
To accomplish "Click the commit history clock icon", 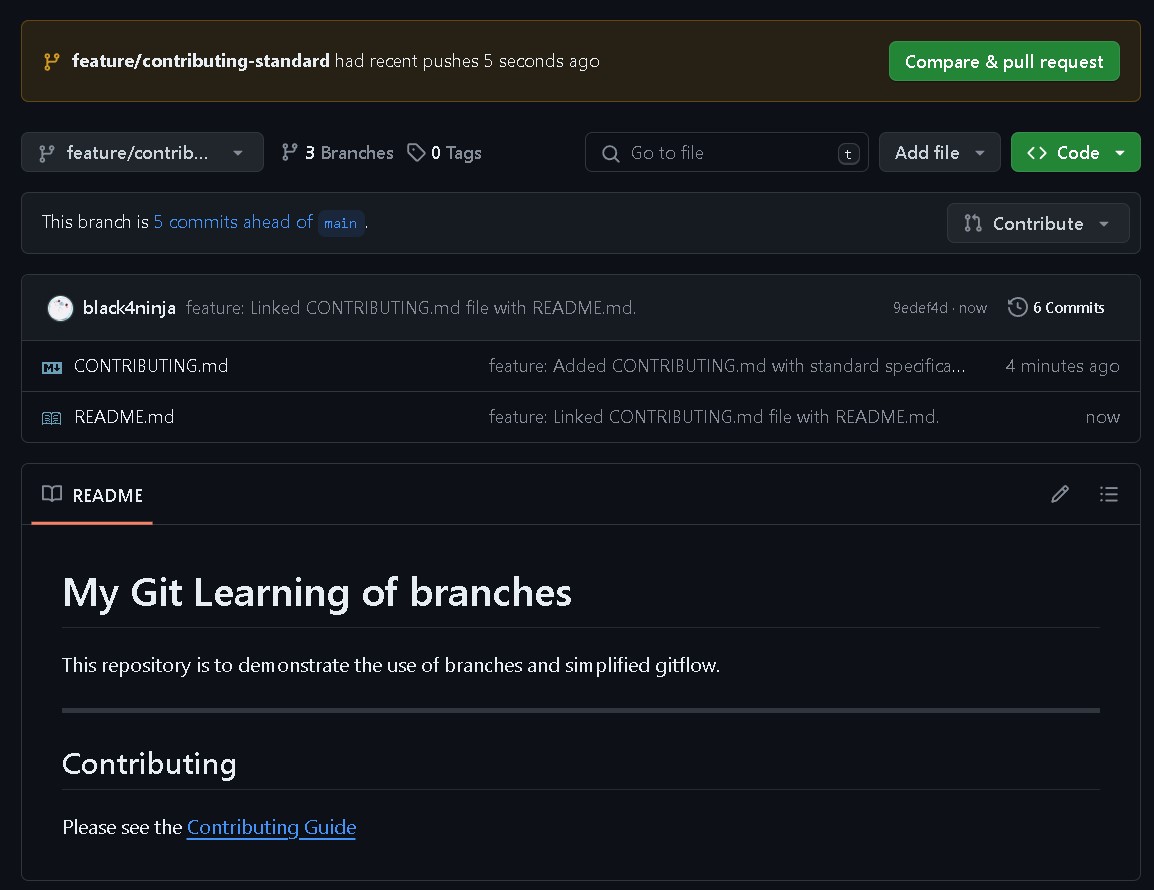I will 1017,307.
